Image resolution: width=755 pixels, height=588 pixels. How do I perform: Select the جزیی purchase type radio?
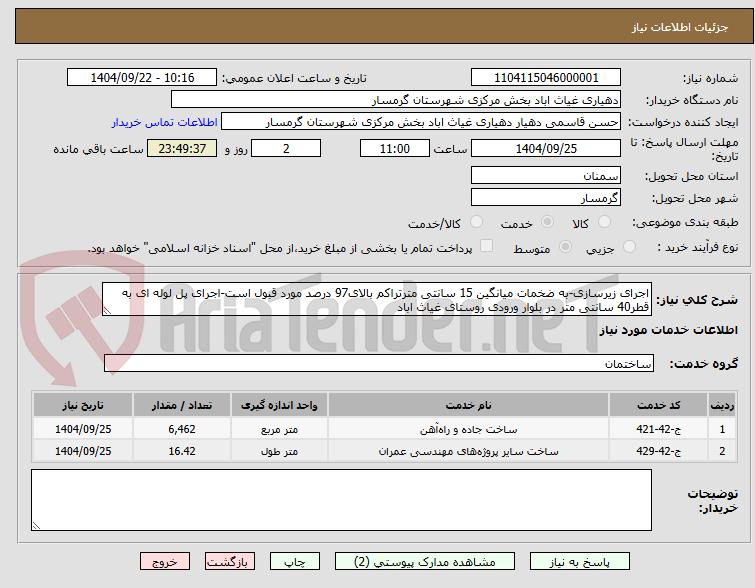[629, 247]
